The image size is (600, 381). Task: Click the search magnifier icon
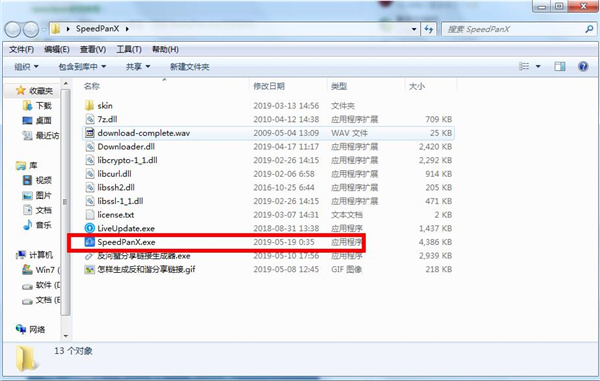click(589, 29)
